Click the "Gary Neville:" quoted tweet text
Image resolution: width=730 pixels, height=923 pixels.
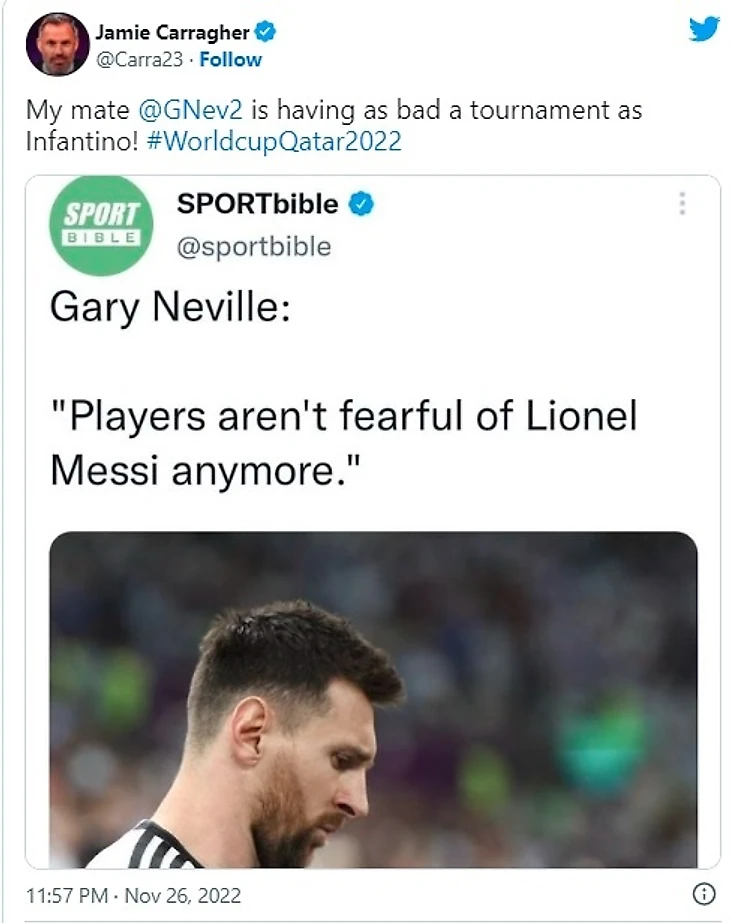(x=170, y=308)
